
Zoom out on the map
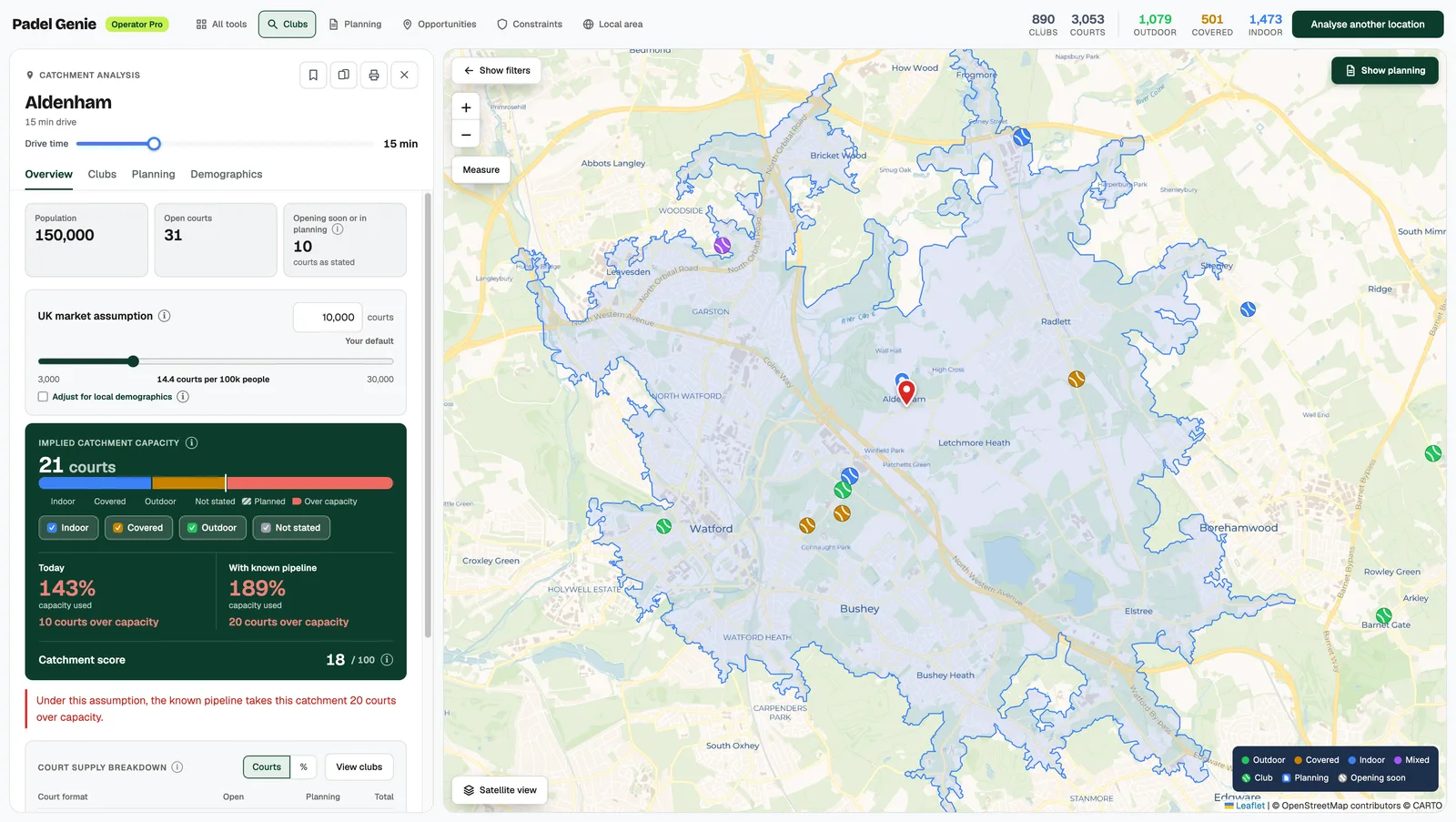(466, 135)
